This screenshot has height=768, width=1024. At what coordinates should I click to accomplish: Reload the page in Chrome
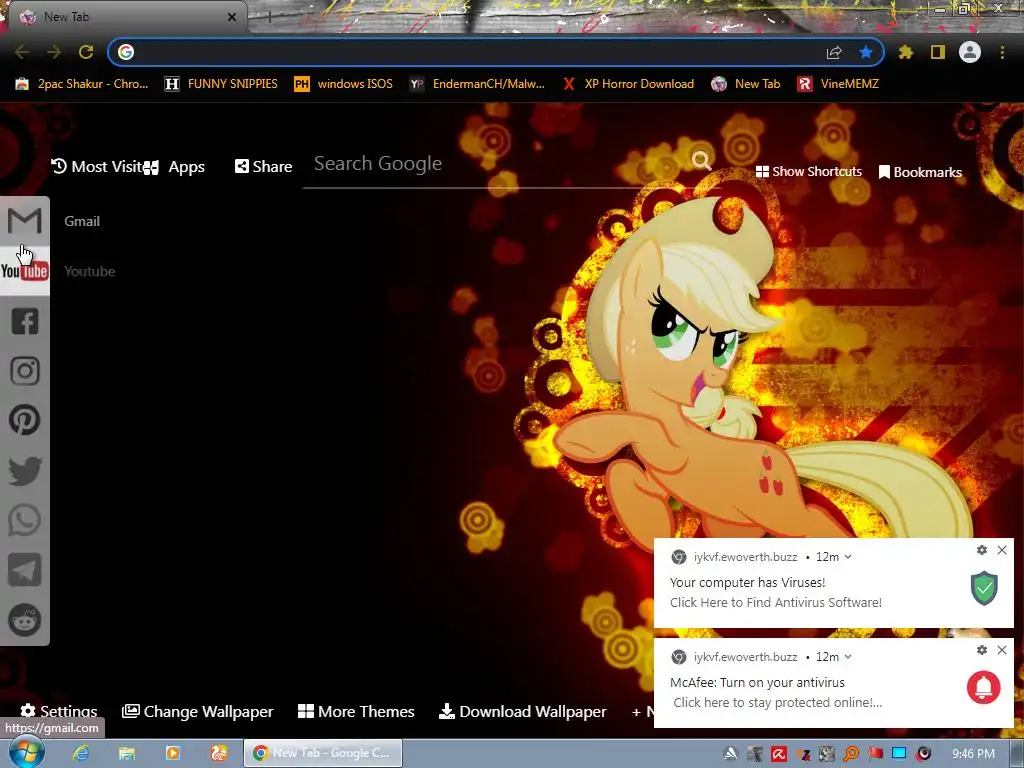pyautogui.click(x=86, y=52)
